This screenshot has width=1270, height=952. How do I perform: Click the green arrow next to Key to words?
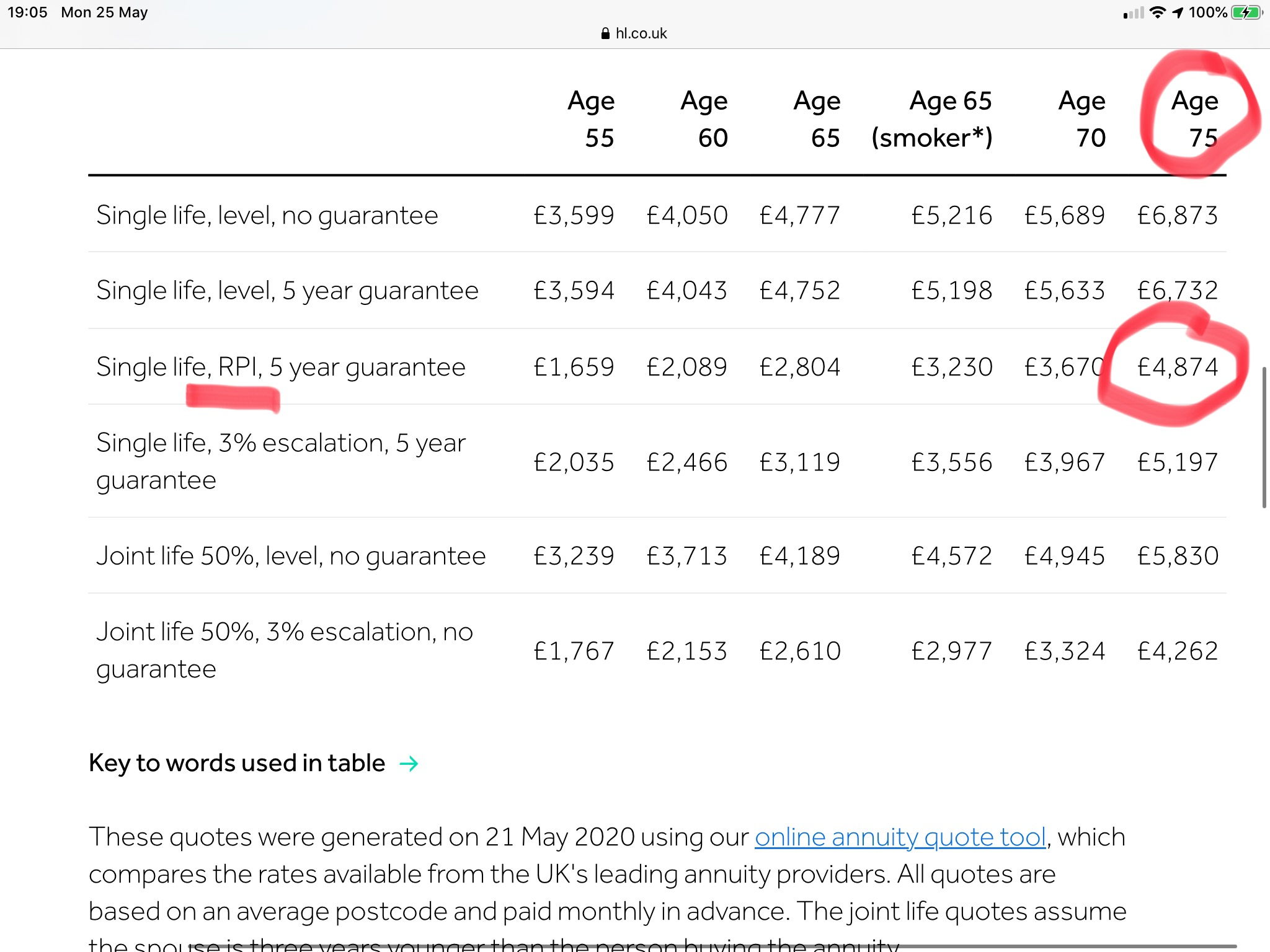409,764
